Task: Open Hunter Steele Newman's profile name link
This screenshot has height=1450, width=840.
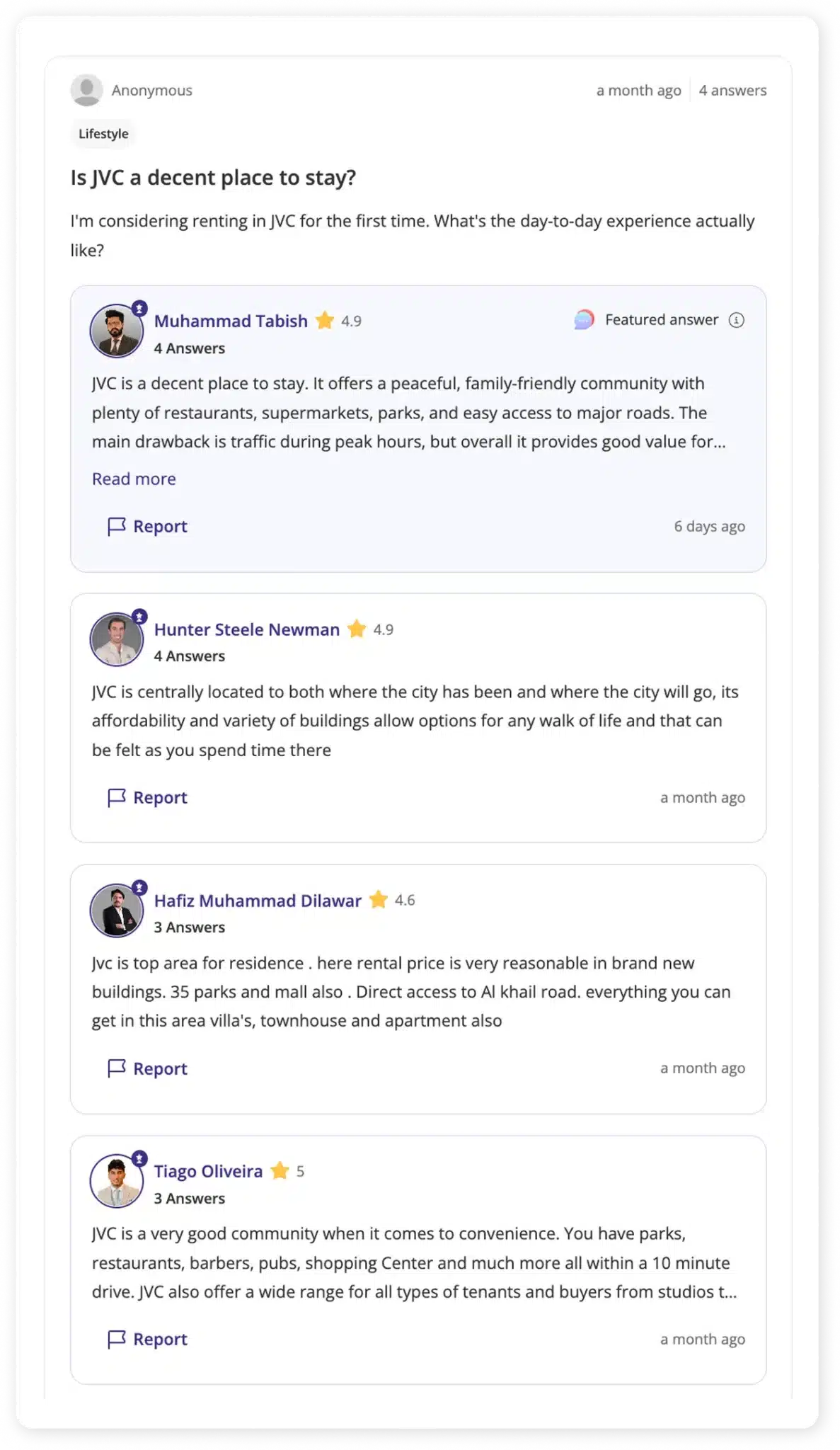Action: pyautogui.click(x=247, y=629)
